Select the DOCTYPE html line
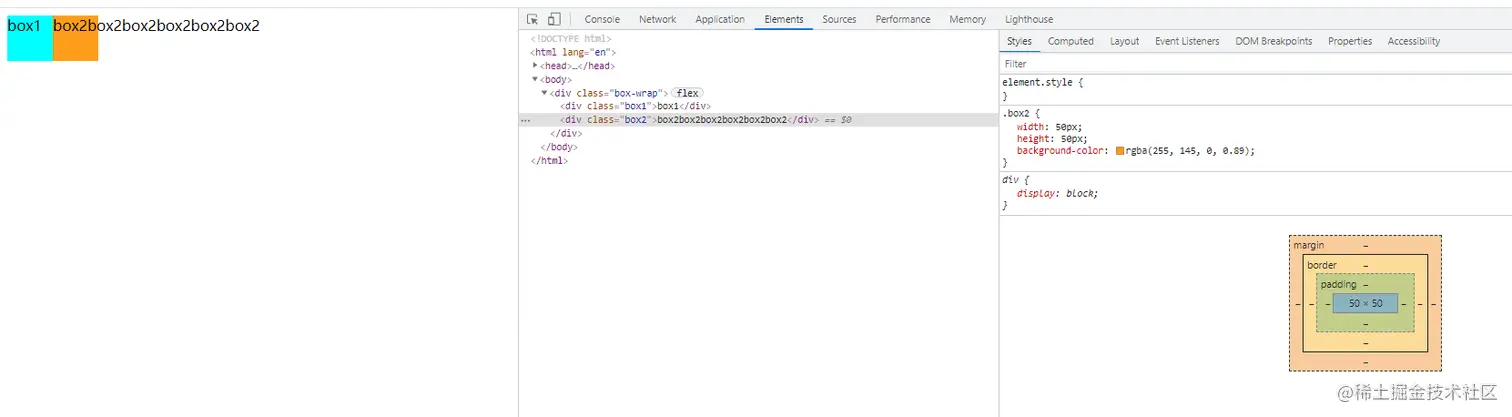Viewport: 1512px width, 417px height. pos(571,39)
